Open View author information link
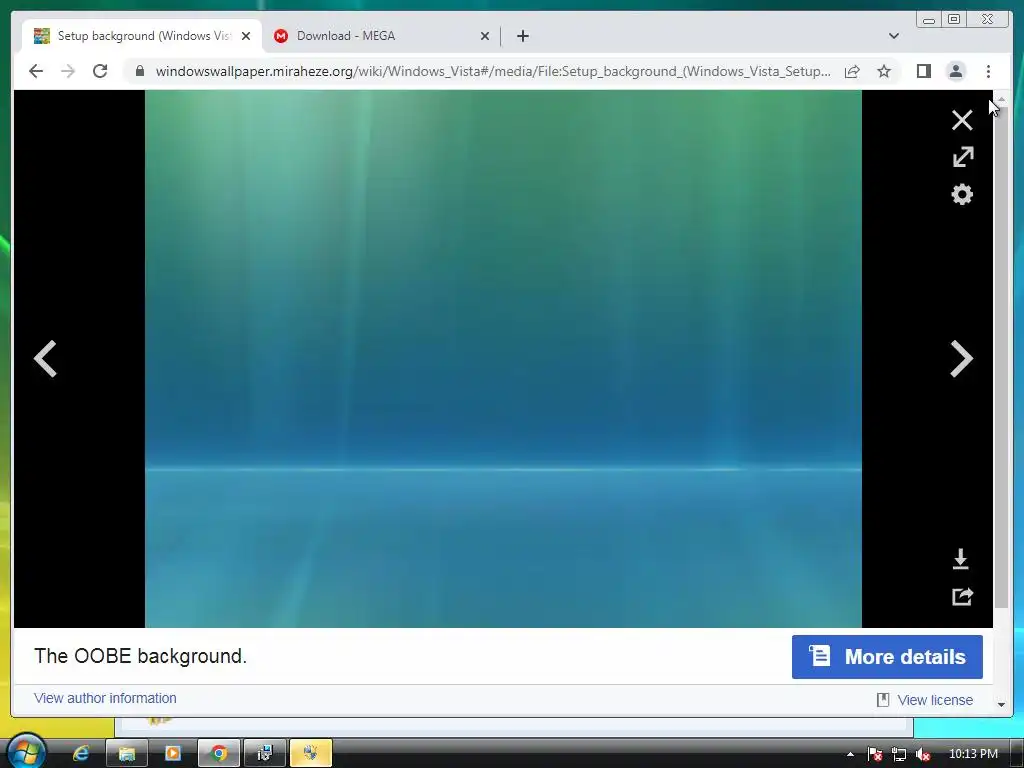The width and height of the screenshot is (1024, 768). tap(105, 698)
